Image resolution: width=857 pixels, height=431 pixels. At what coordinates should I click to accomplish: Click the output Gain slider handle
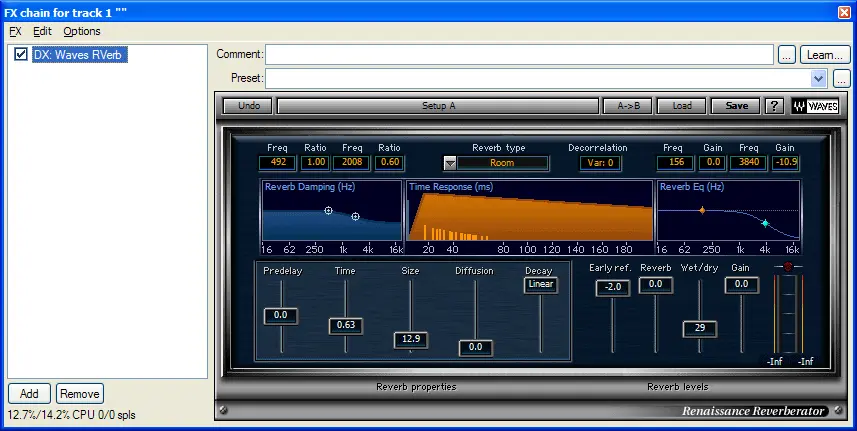click(742, 285)
